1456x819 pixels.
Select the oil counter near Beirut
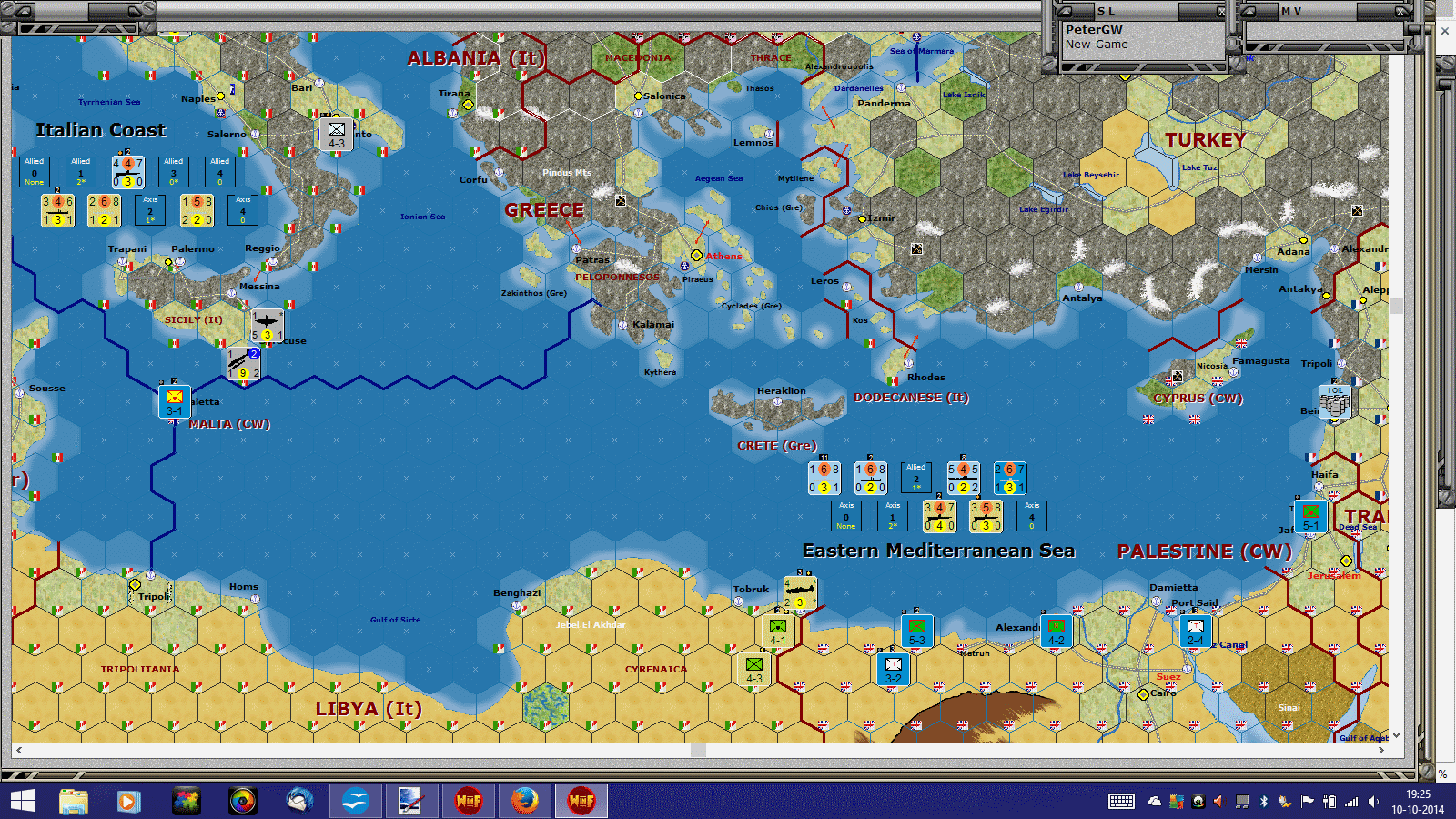click(x=1334, y=402)
